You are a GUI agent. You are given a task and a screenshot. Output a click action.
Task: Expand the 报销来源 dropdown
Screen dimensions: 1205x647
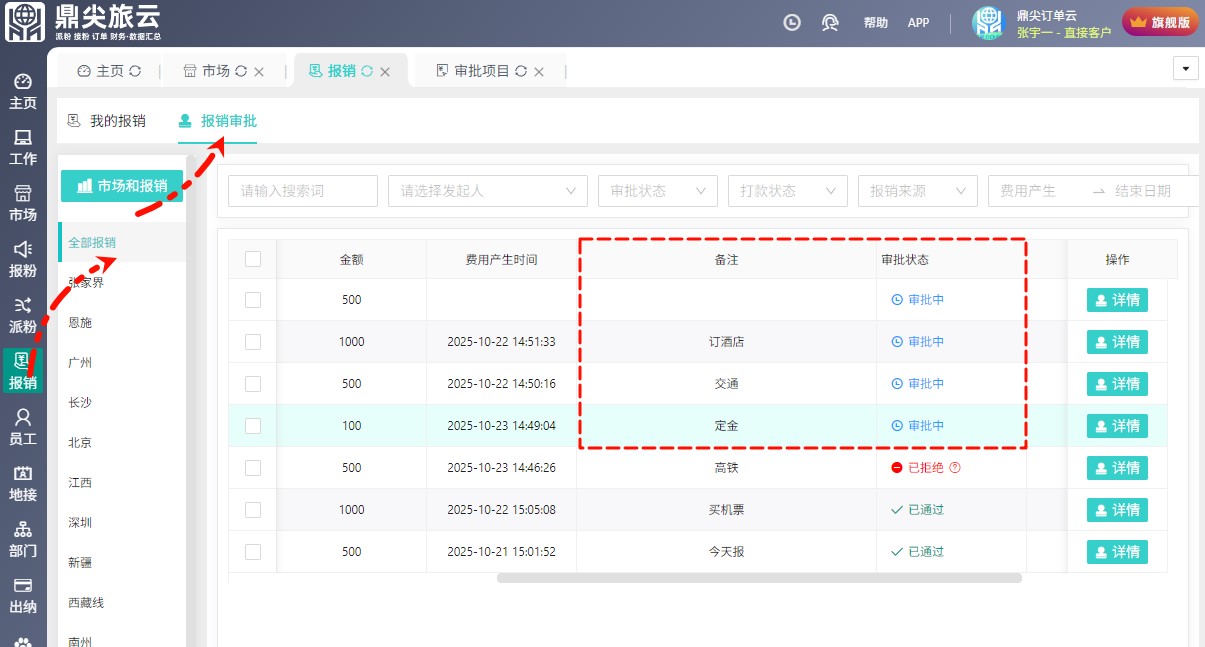[x=917, y=191]
